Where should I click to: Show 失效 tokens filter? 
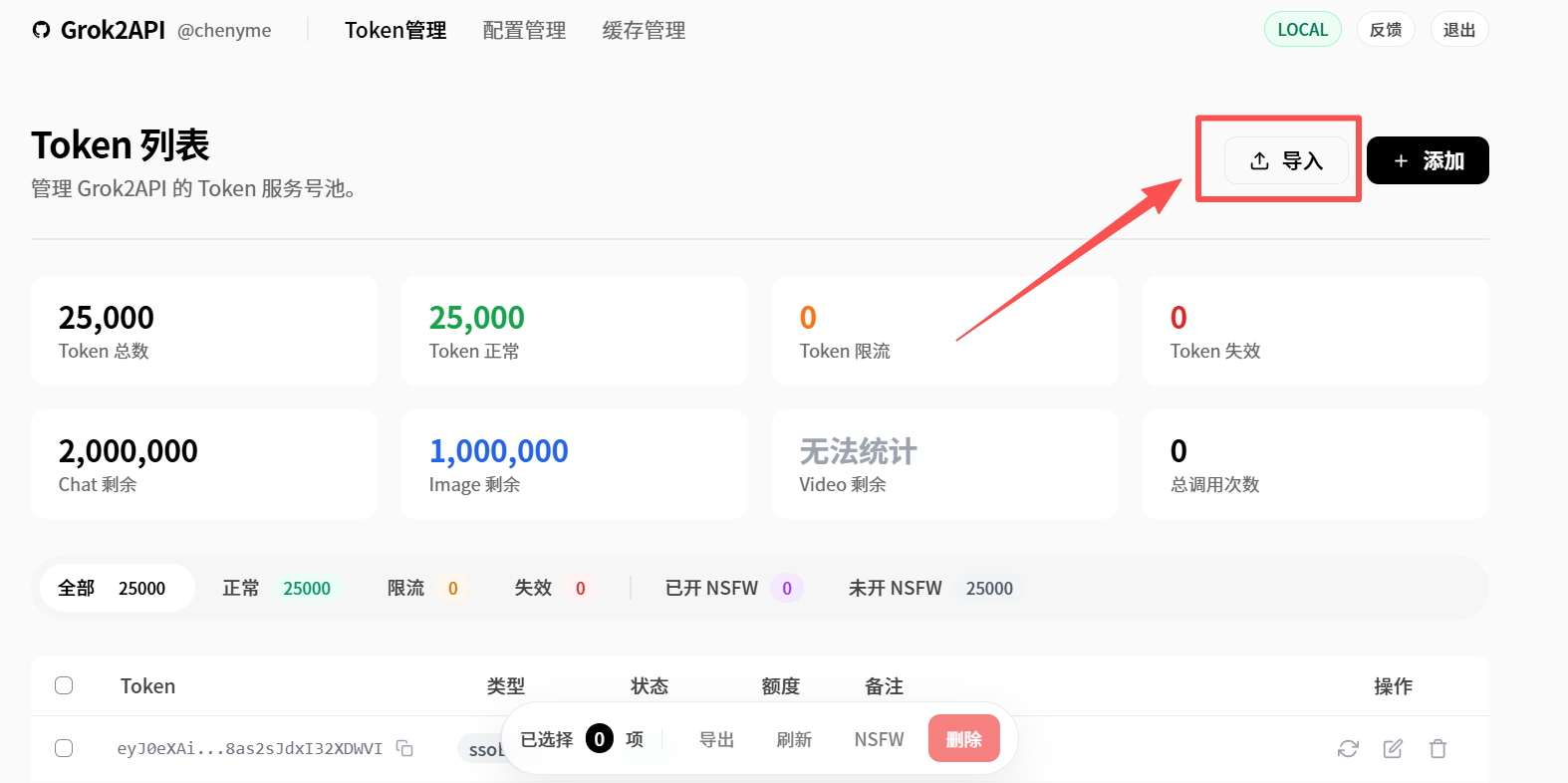click(x=550, y=588)
